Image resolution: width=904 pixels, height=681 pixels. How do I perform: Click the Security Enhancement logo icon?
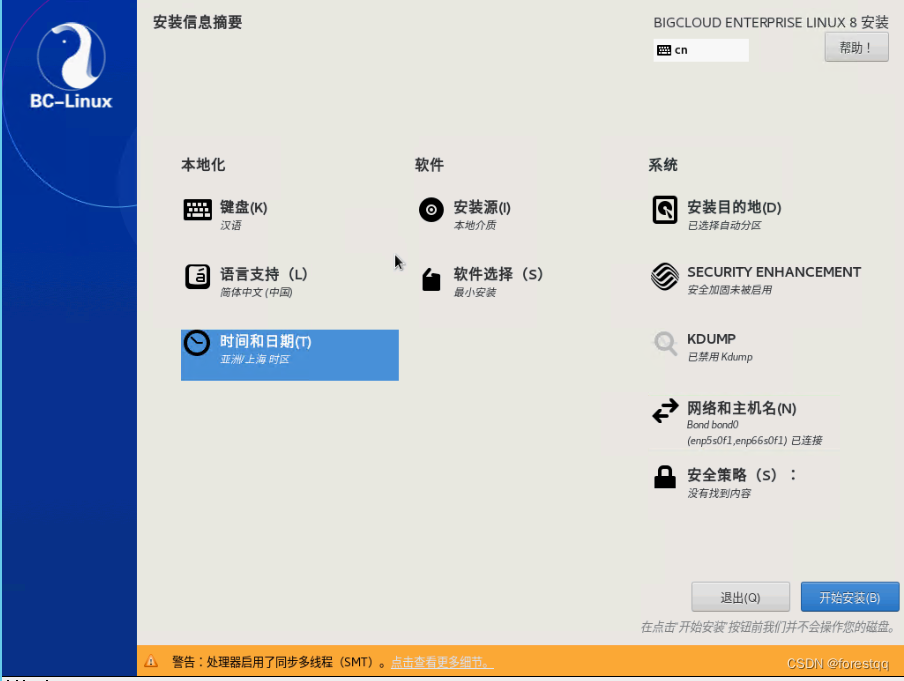pos(665,277)
